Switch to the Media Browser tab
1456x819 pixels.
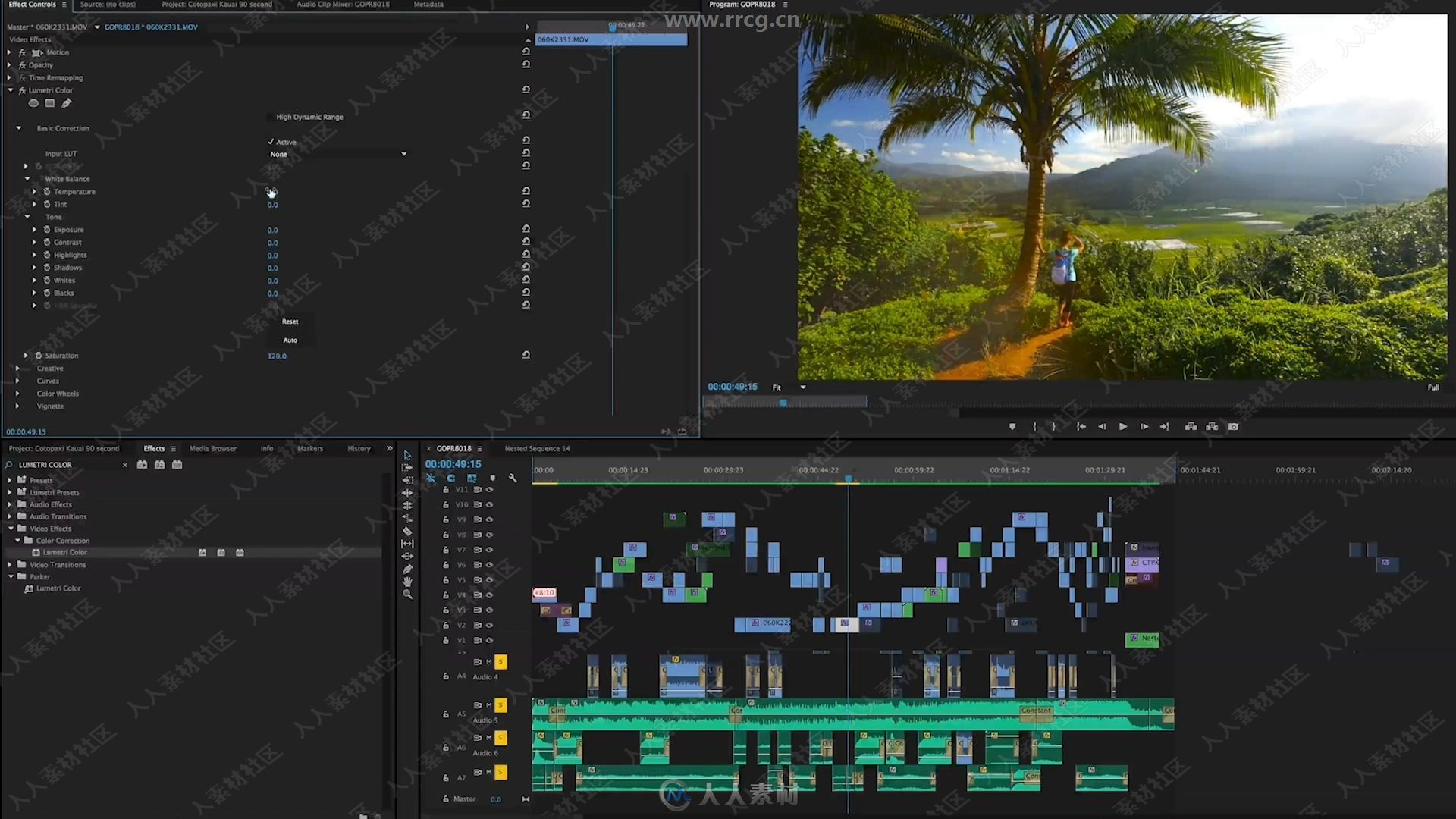click(x=213, y=449)
